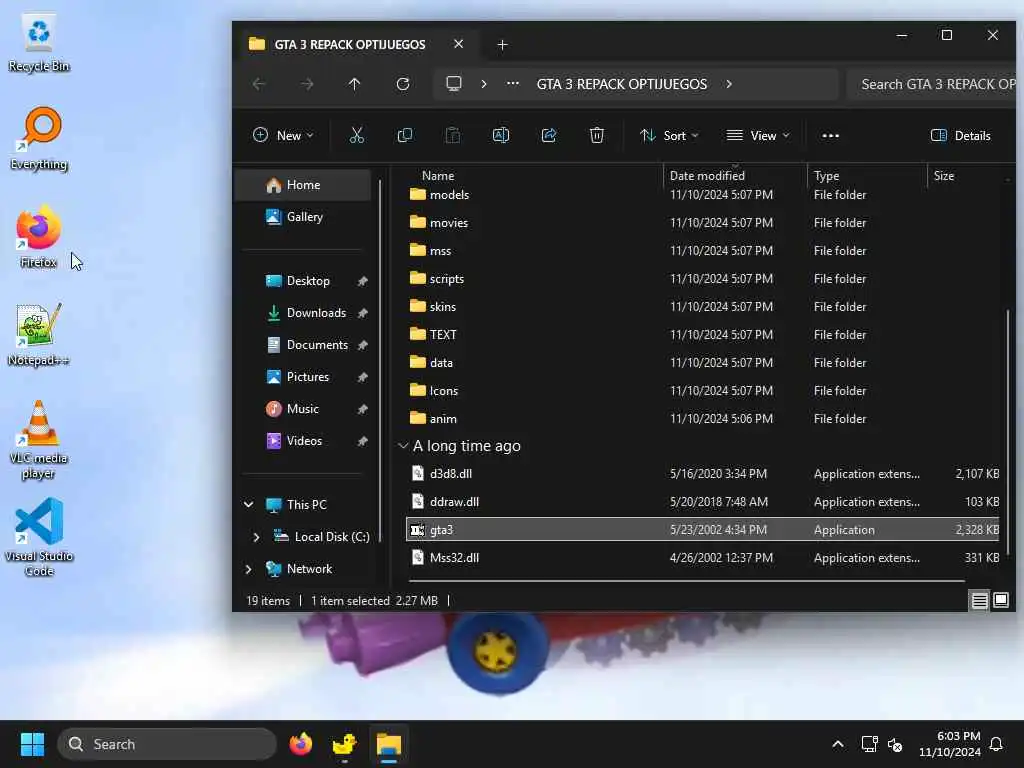Collapse the 'A long time ago' group

tap(403, 446)
